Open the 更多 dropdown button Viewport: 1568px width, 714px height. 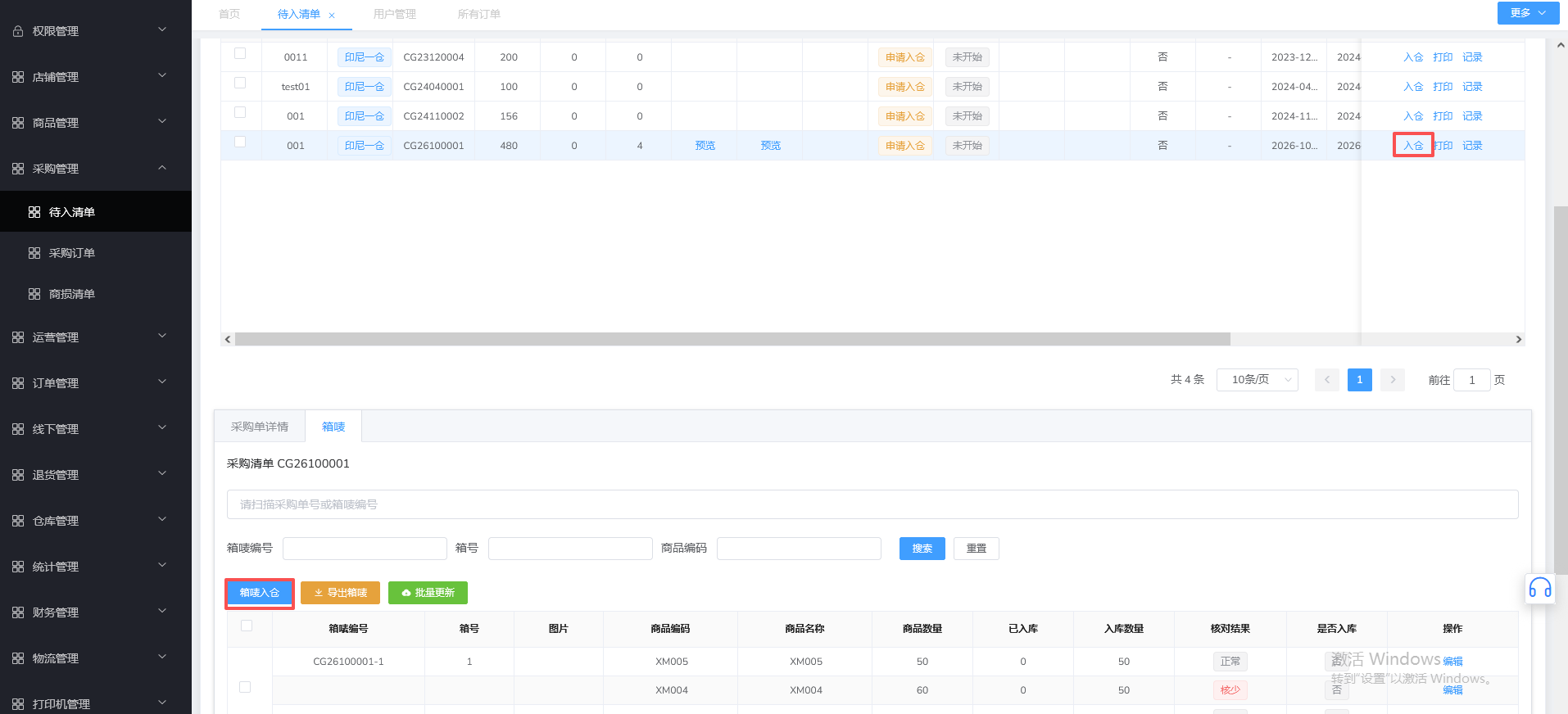1528,13
